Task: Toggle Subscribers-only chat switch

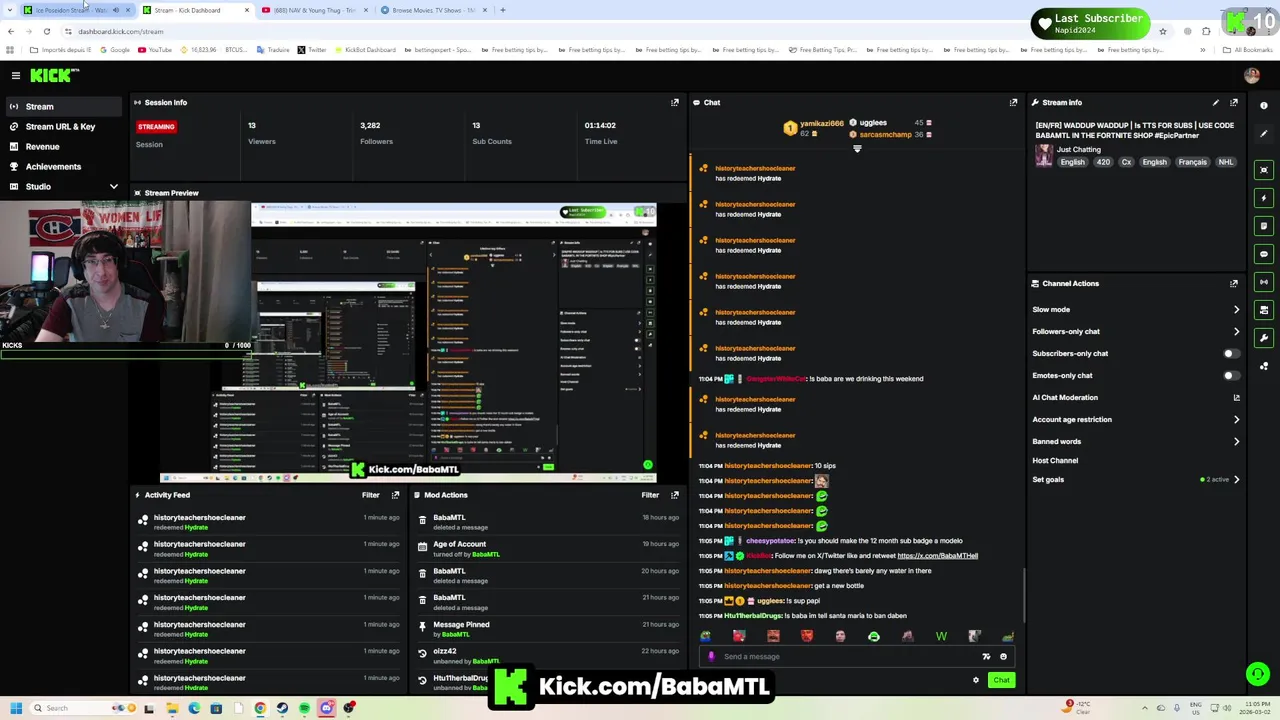Action: click(x=1231, y=353)
